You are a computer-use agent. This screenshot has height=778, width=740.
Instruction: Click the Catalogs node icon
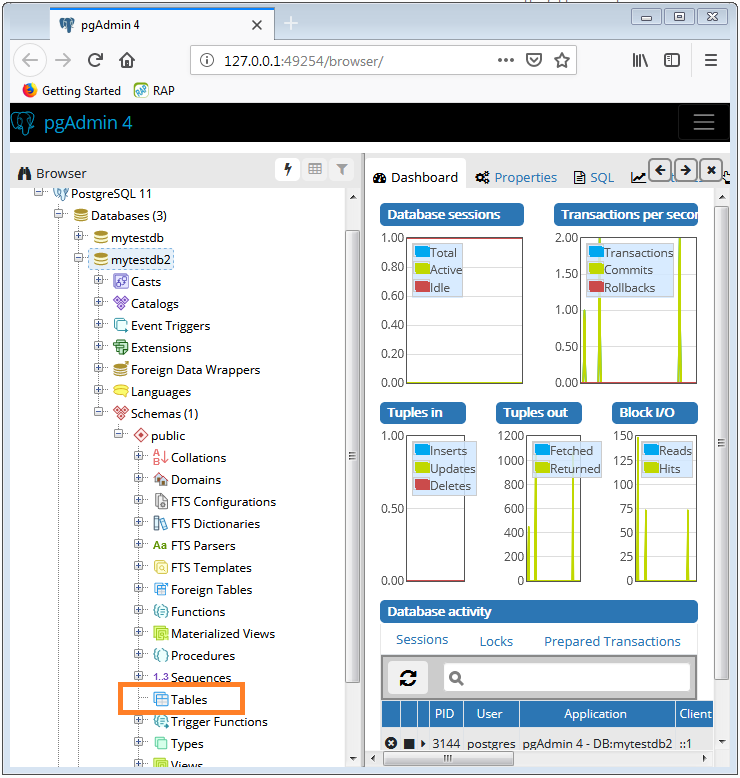coord(121,303)
